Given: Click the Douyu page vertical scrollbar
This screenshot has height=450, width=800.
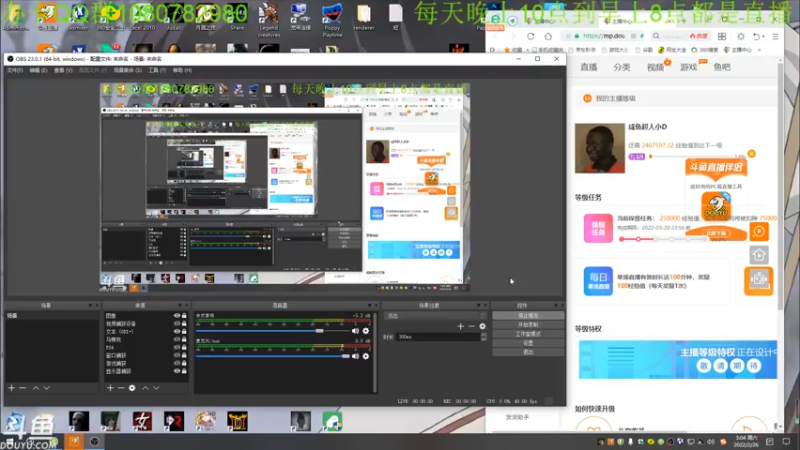Looking at the screenshot, I should 780,186.
